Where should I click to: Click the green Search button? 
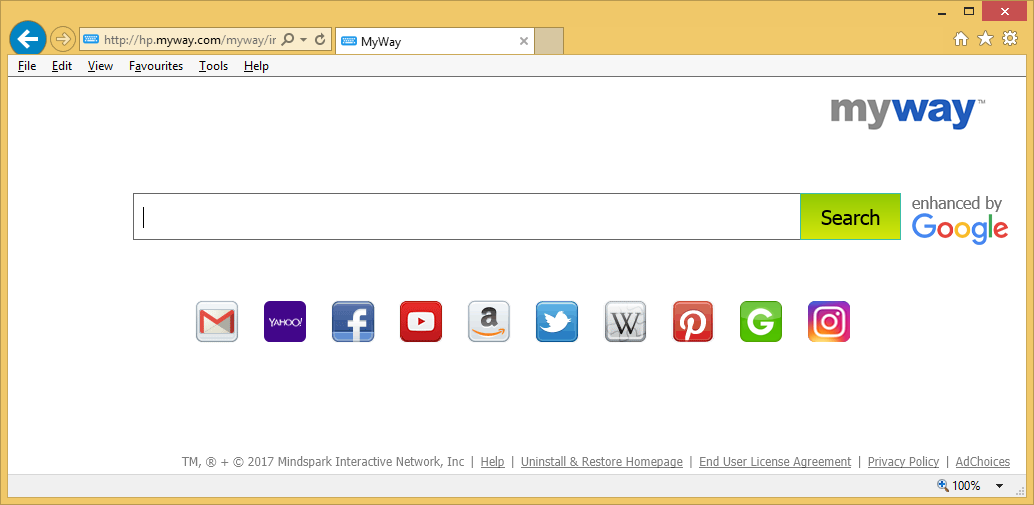(851, 217)
